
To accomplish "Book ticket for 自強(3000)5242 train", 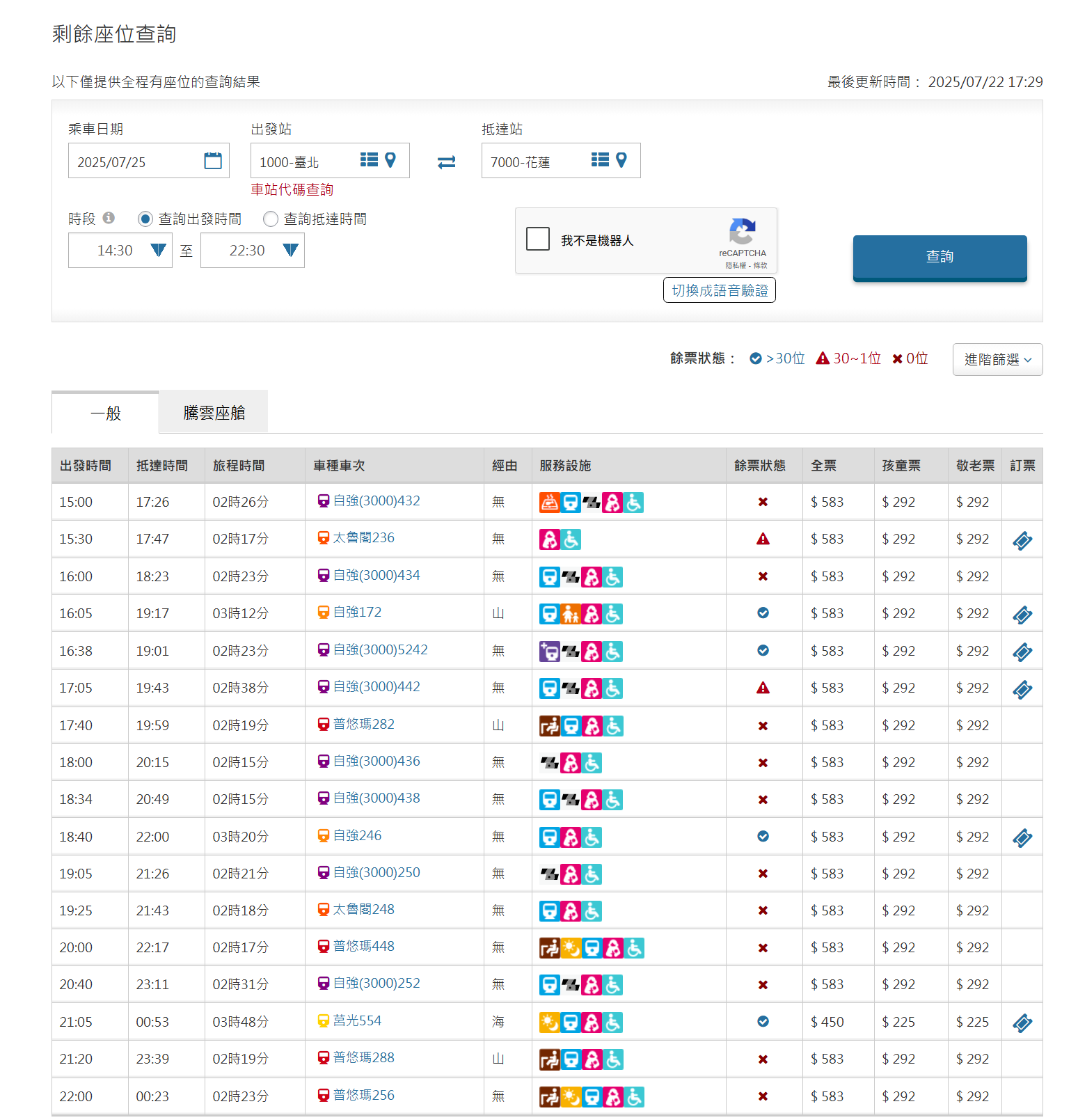I will [1022, 652].
